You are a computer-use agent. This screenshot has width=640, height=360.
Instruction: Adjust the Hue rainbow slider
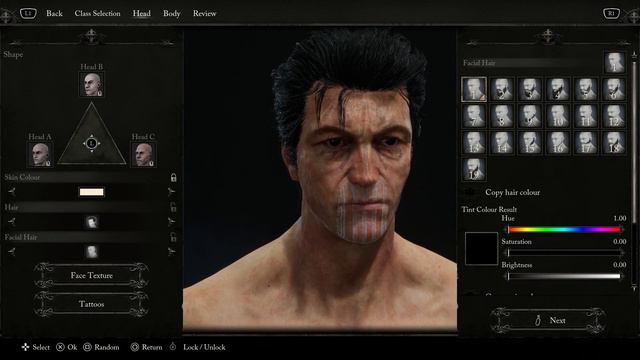(x=564, y=230)
